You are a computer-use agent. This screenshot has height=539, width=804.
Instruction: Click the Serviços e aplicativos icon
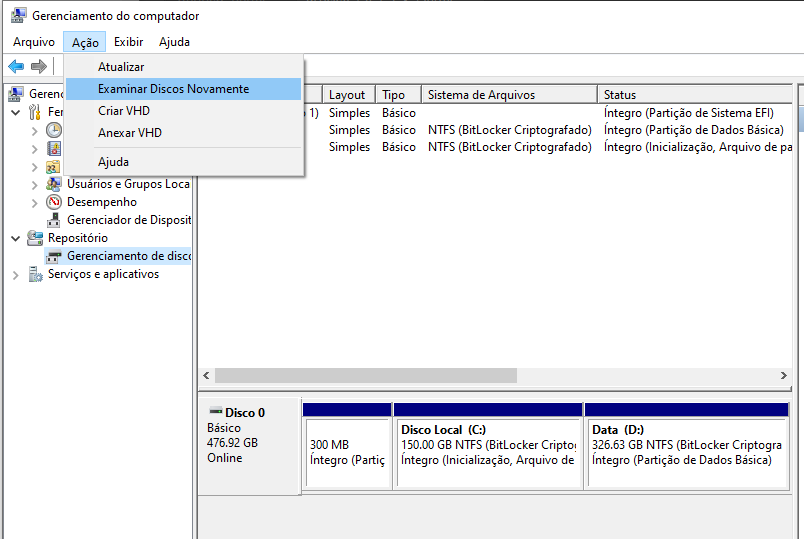point(35,274)
